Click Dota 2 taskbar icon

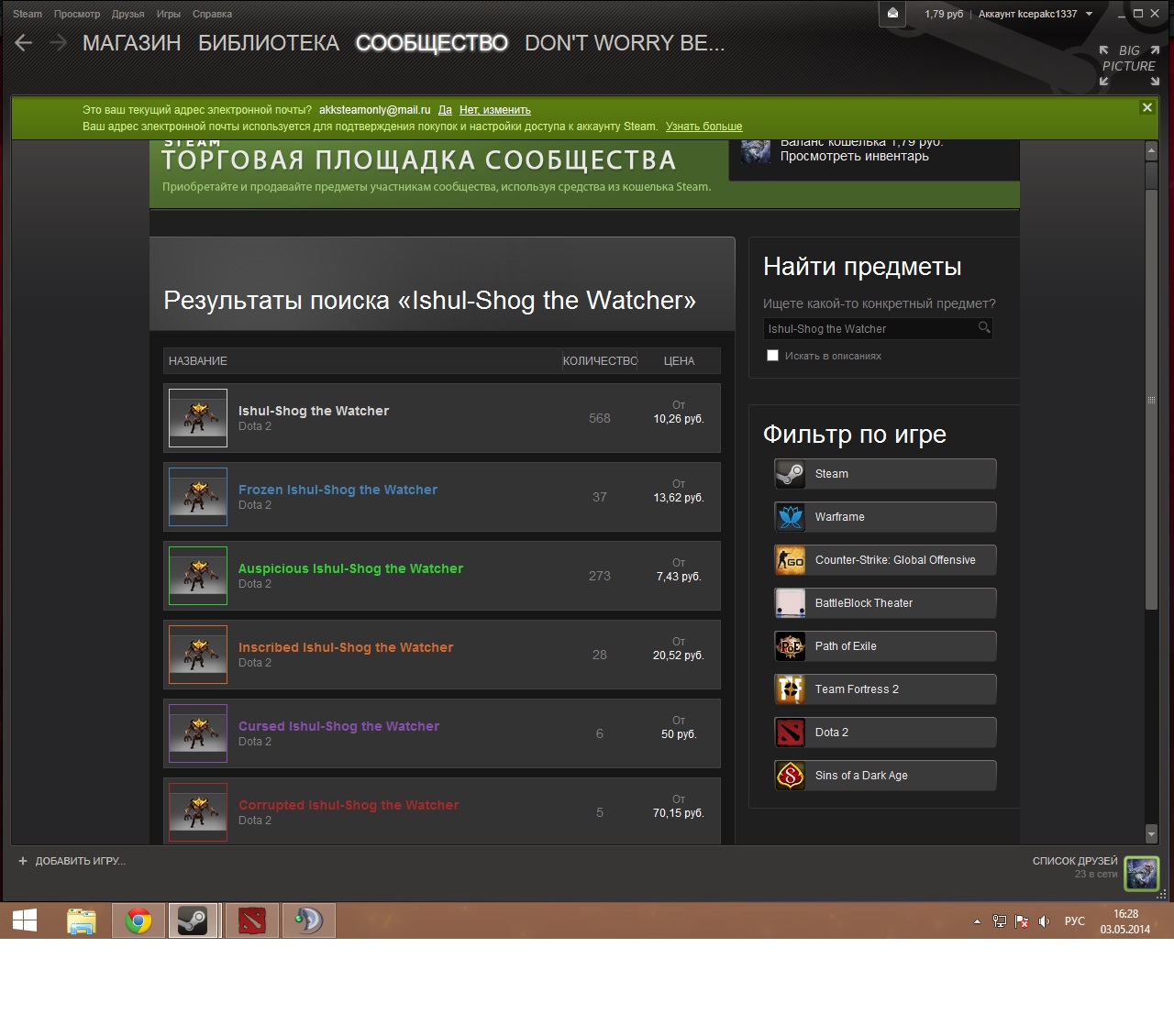(x=252, y=920)
